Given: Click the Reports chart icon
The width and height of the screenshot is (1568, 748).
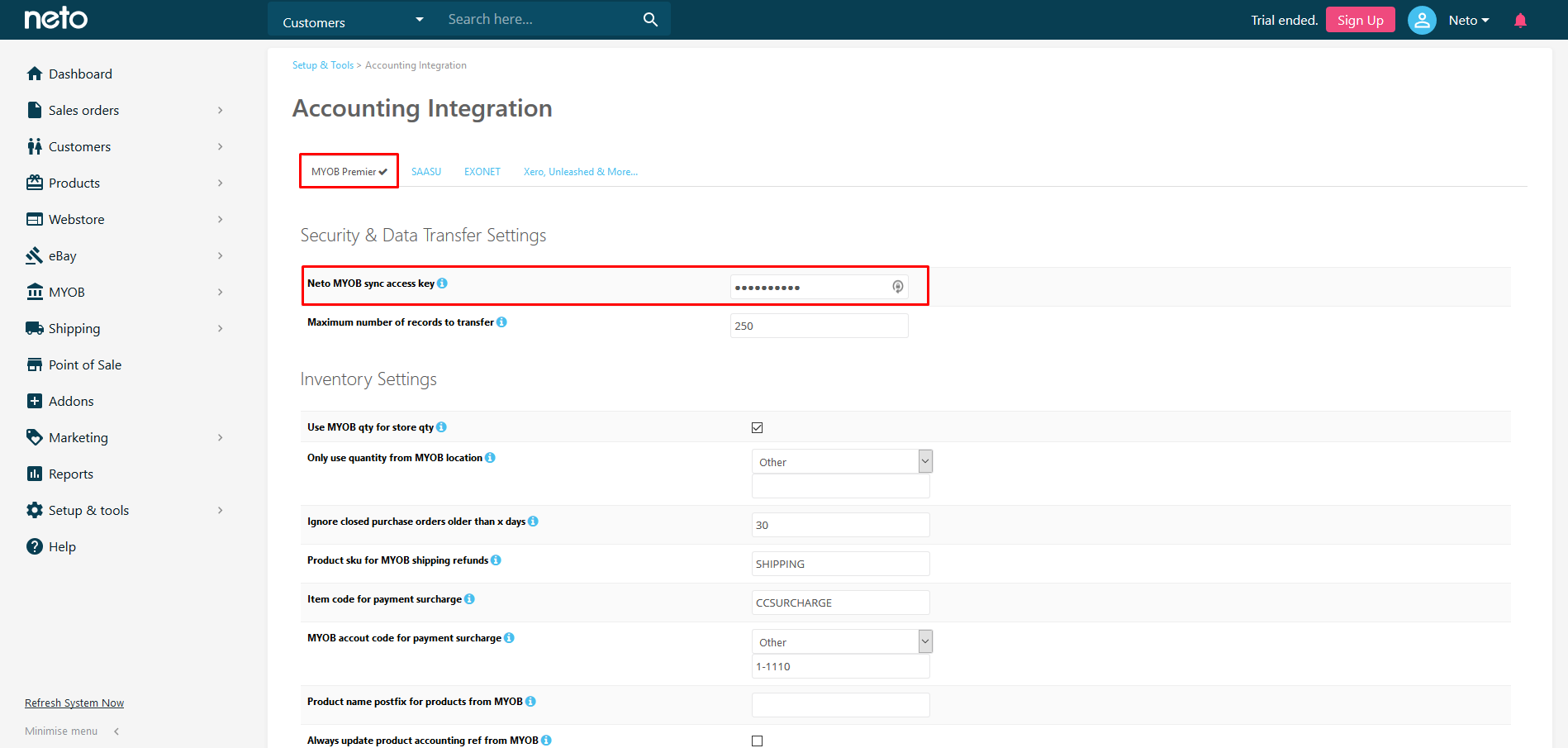Looking at the screenshot, I should [x=34, y=474].
